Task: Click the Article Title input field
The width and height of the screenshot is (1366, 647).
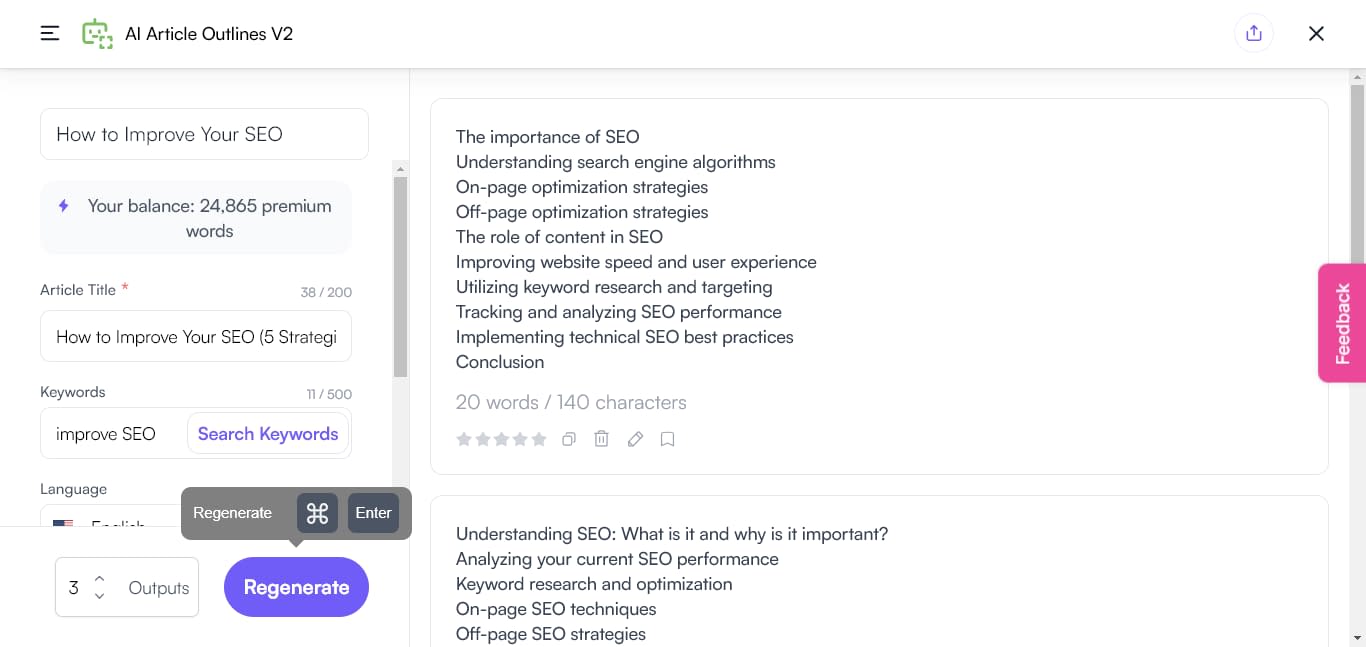Action: click(x=196, y=336)
